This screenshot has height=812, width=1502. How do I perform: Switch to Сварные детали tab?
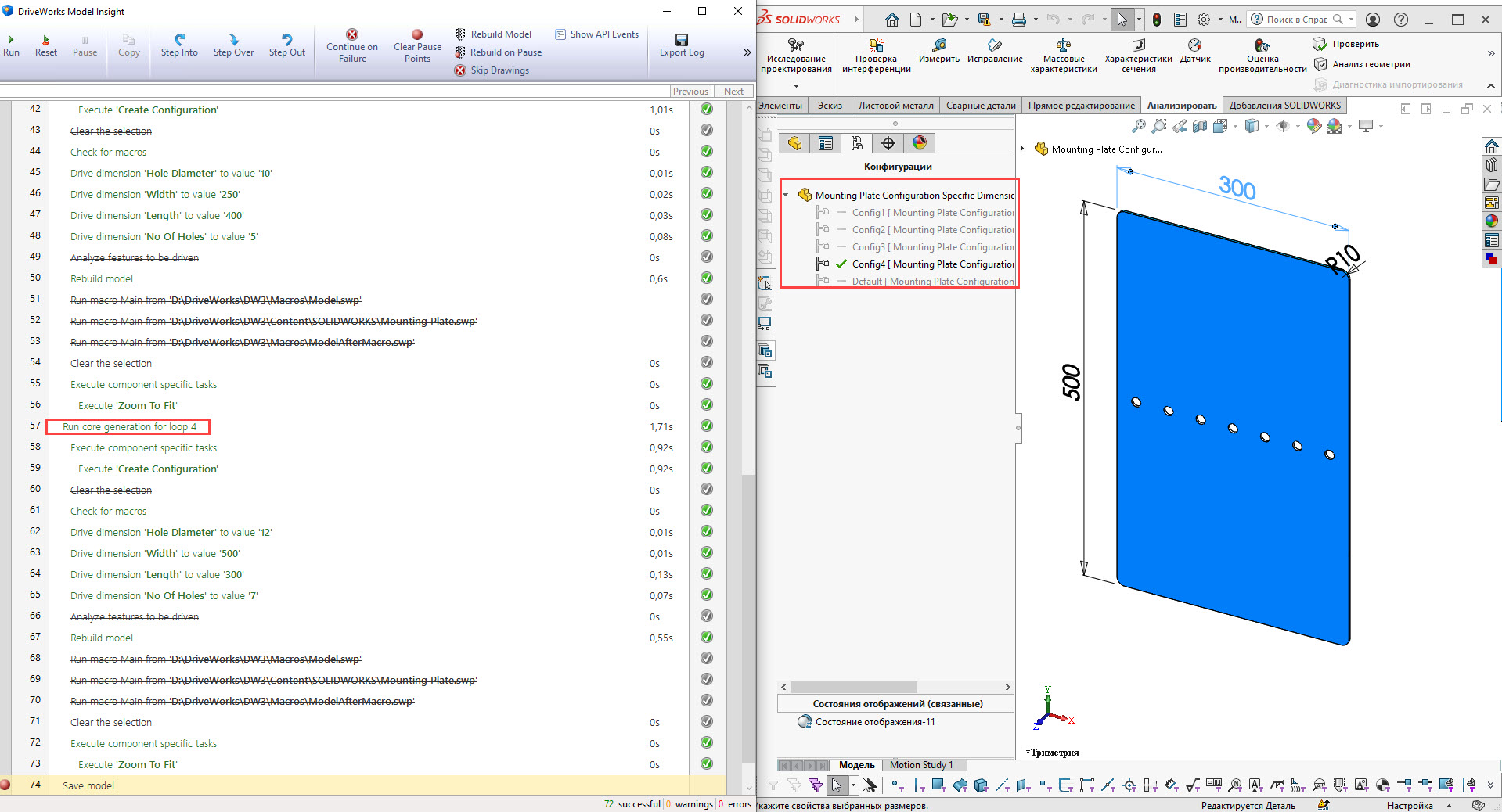[981, 106]
